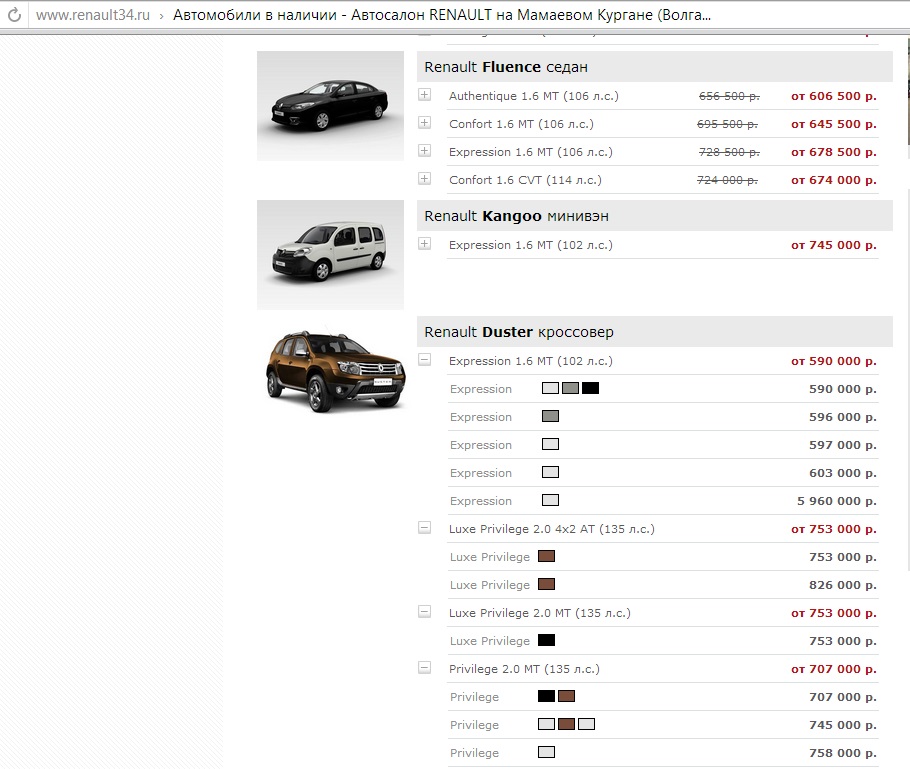Click Kangoo price от 745 000 р.
The height and width of the screenshot is (769, 910).
pyautogui.click(x=833, y=245)
